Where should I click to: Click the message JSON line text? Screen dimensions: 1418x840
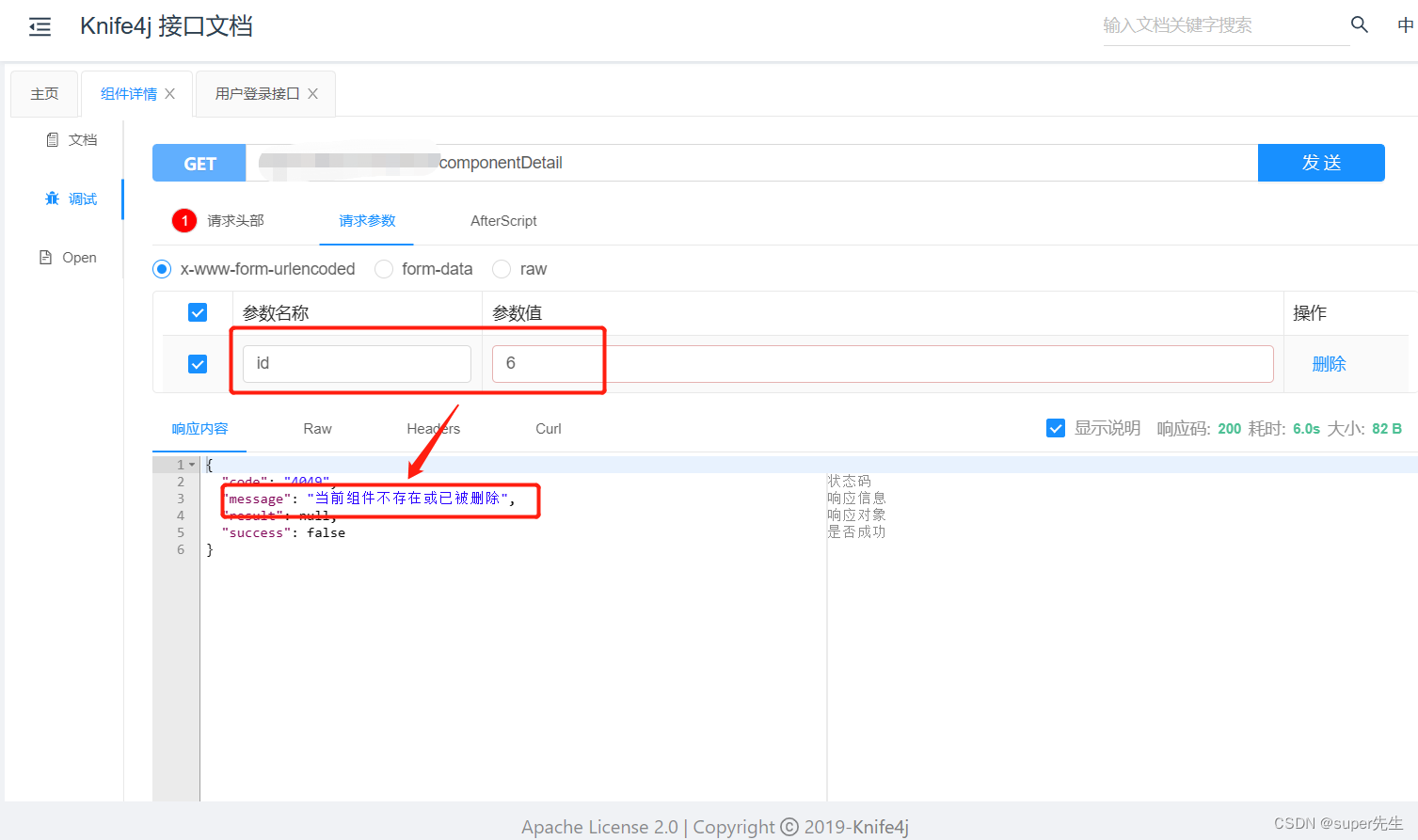[x=369, y=499]
